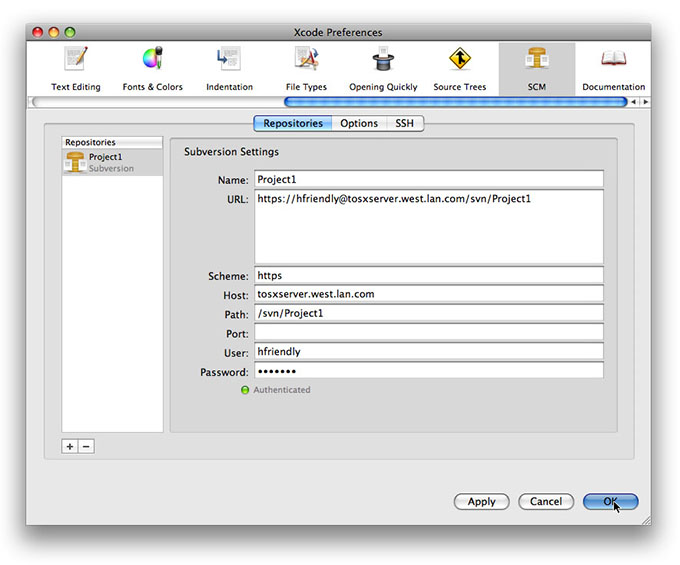Click the empty Port field

click(428, 333)
